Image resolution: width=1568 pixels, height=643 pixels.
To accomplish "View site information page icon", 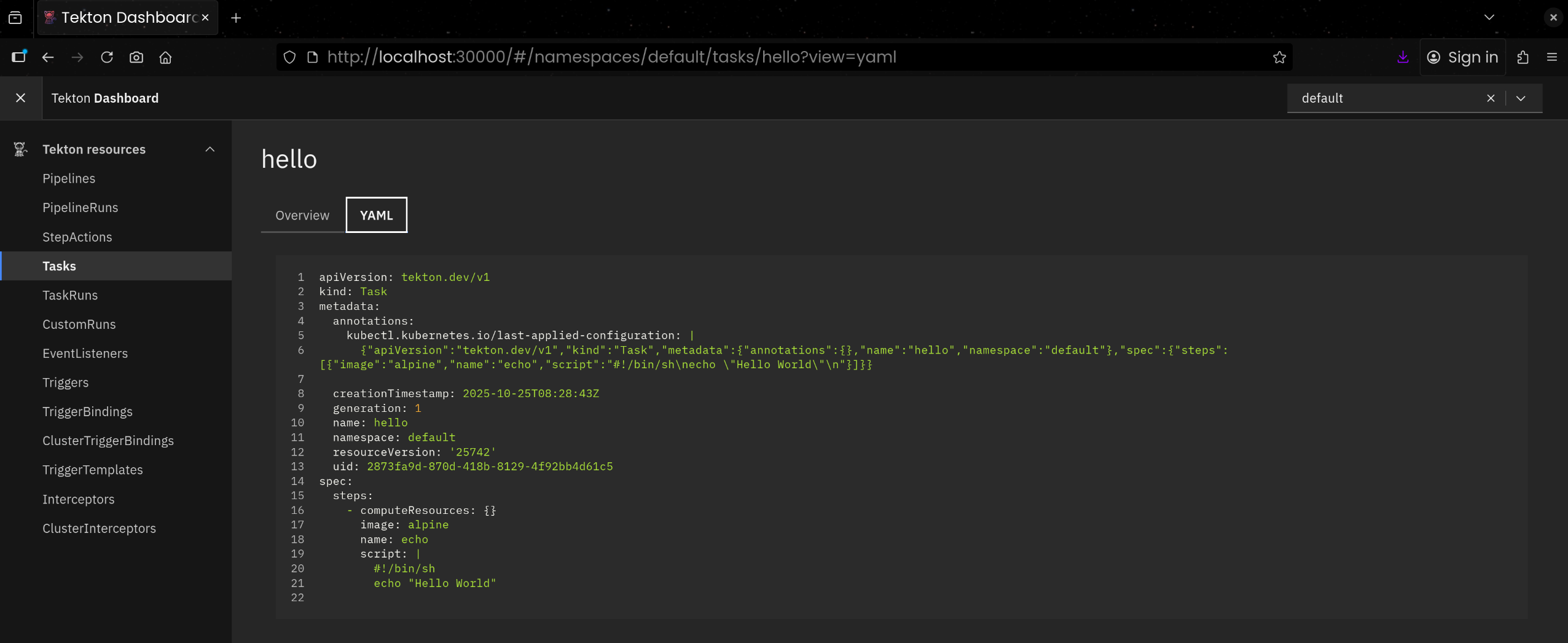I will click(313, 57).
